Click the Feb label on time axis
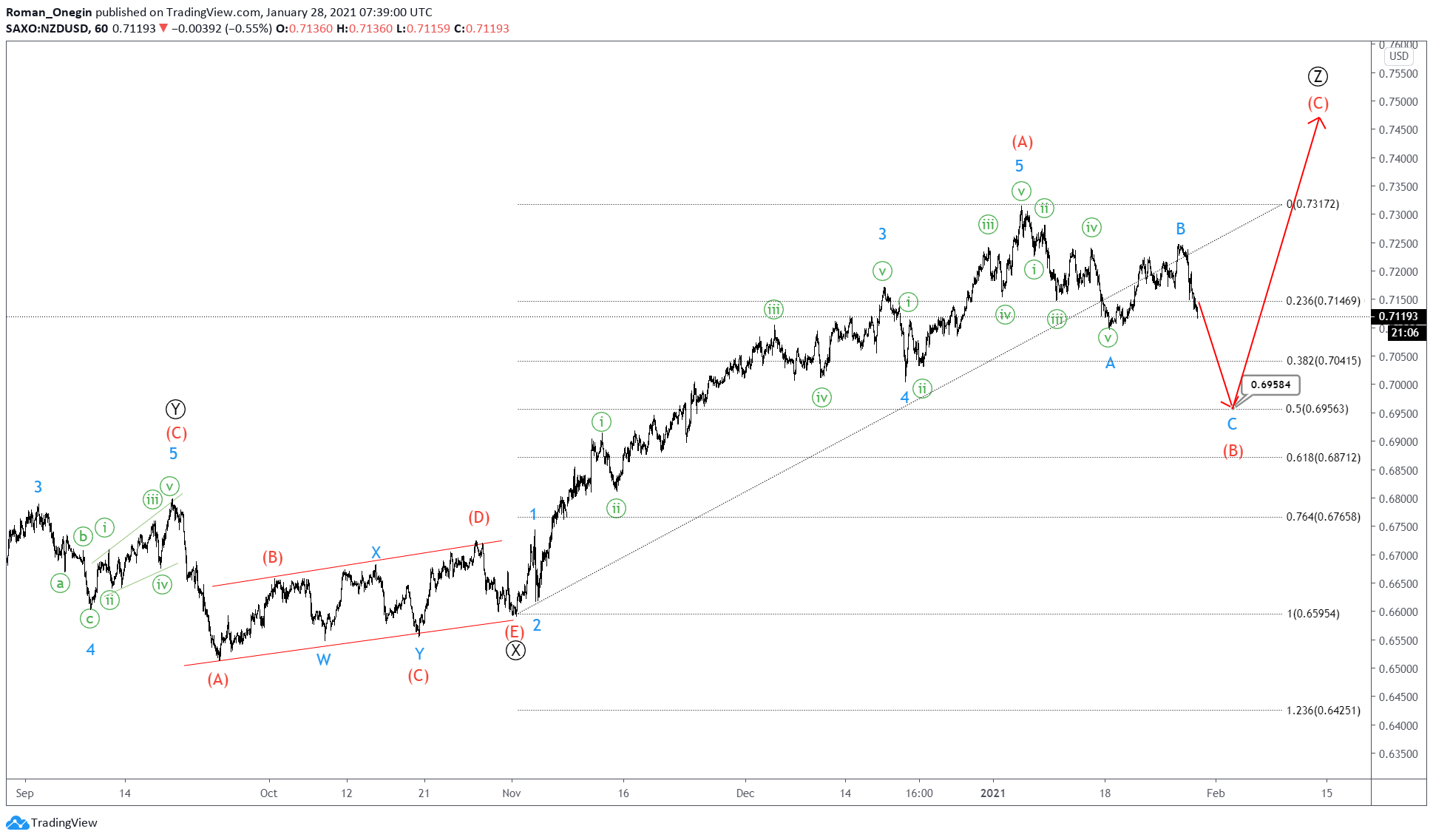 point(1215,793)
